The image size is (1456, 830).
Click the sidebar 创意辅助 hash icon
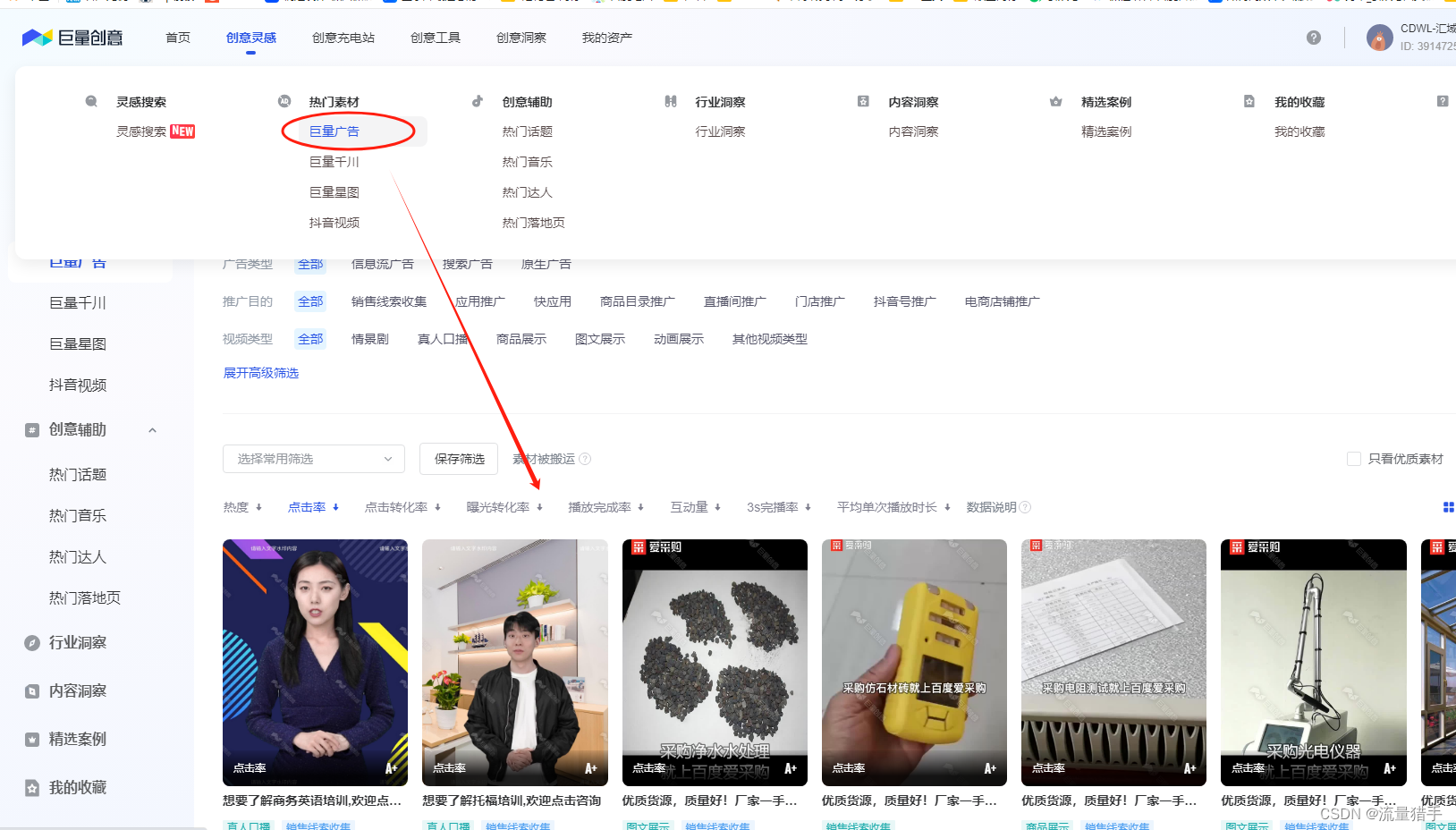click(x=32, y=430)
